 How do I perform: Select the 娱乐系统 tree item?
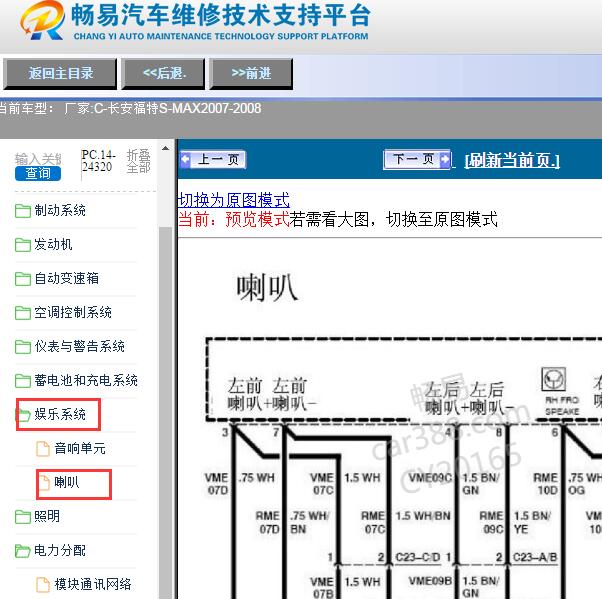[x=60, y=414]
